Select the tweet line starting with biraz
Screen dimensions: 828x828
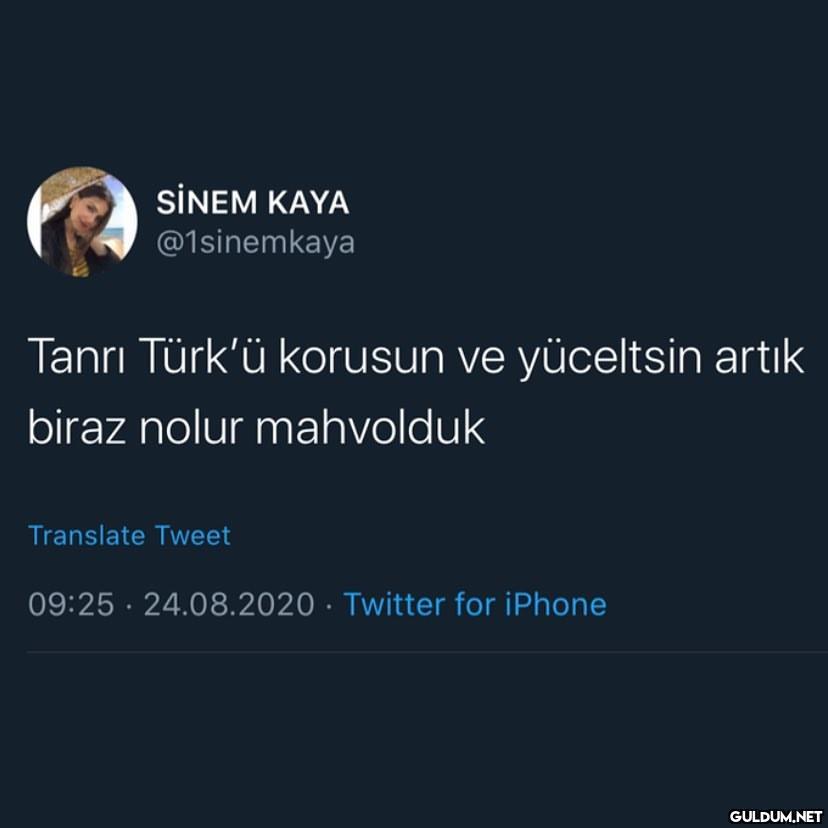click(256, 428)
